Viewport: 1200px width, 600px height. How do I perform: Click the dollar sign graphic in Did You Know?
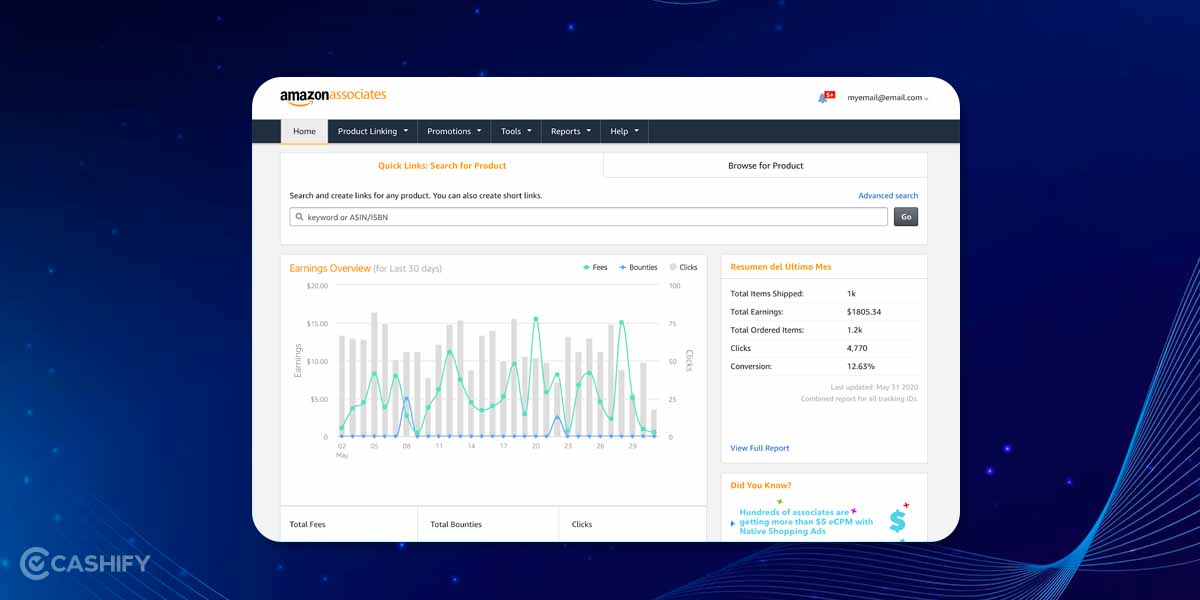(899, 518)
